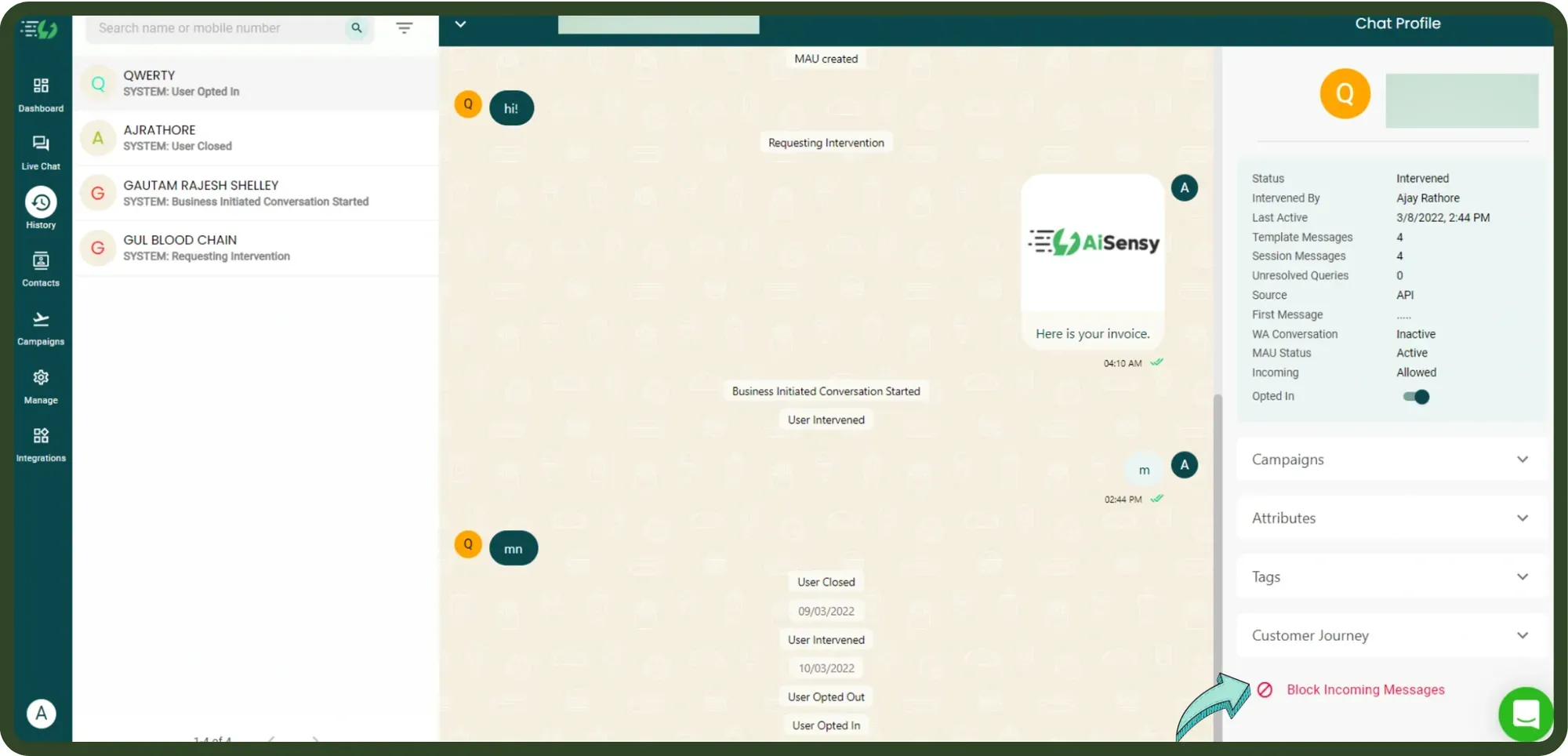This screenshot has height=756, width=1568.
Task: Click the filter control above the chat list
Action: click(404, 27)
